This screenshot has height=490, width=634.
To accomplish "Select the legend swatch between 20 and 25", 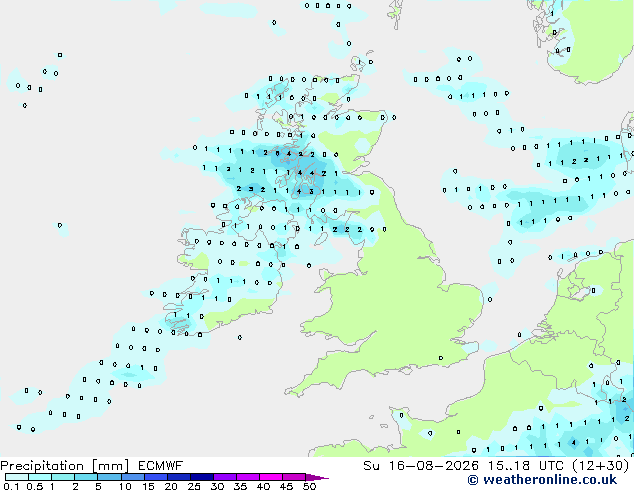I will point(179,477).
